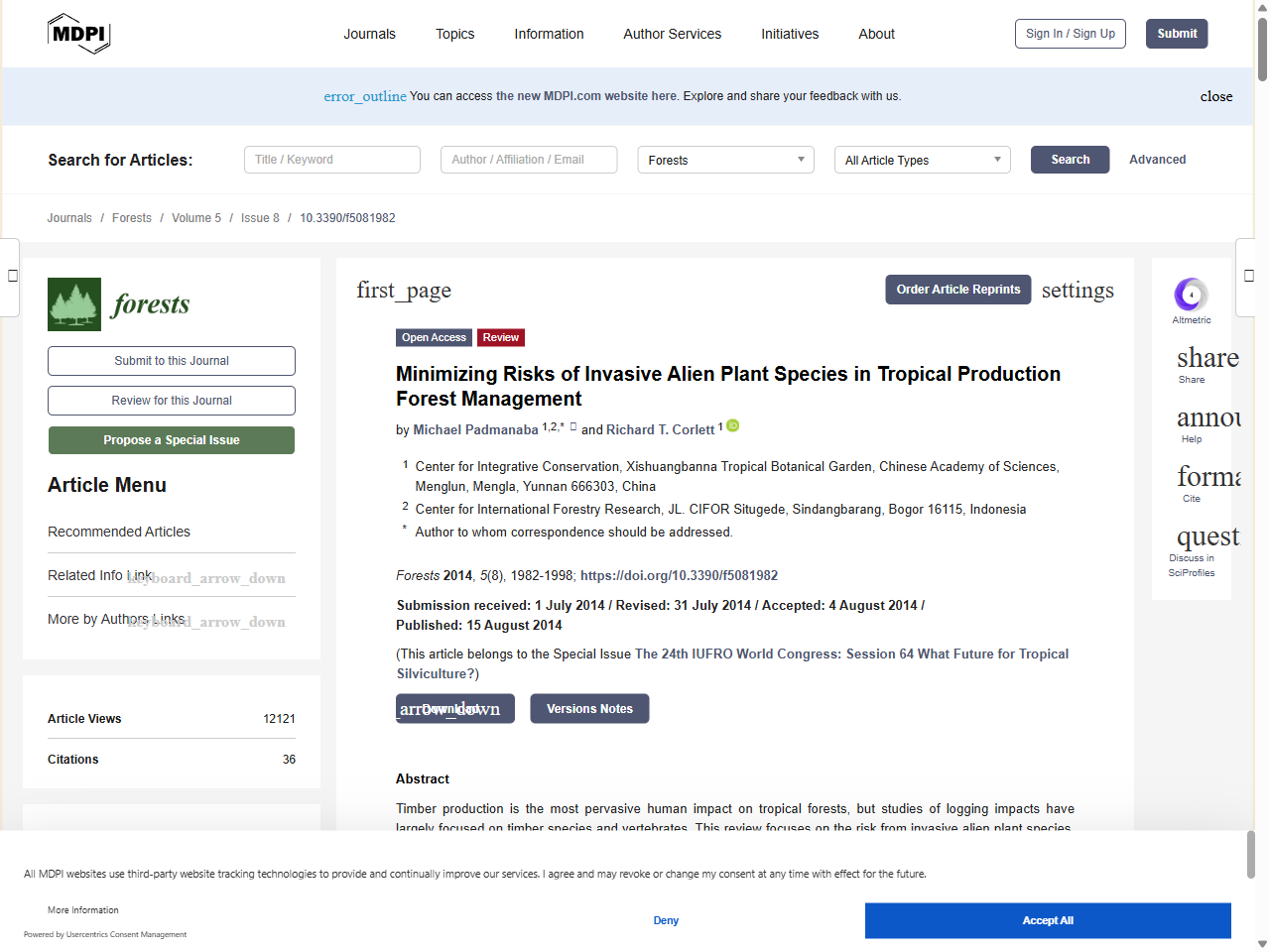
Task: Open the IUFRO World Congress special issue link
Action: 732,663
